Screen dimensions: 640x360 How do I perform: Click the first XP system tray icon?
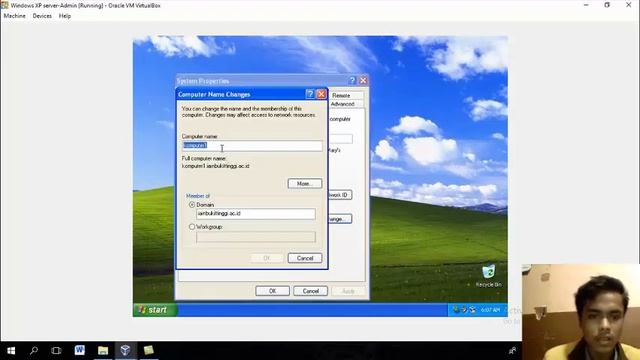(456, 310)
